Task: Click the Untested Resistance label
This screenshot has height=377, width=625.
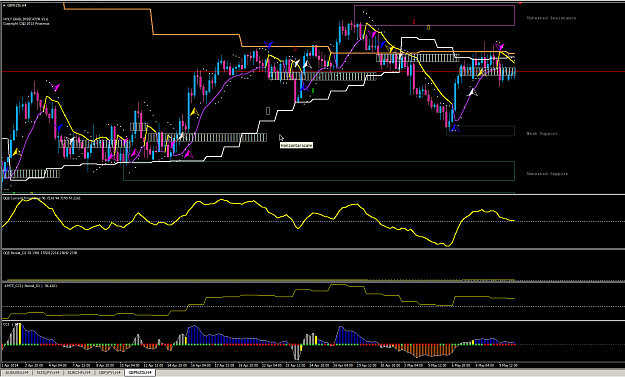Action: click(x=551, y=18)
